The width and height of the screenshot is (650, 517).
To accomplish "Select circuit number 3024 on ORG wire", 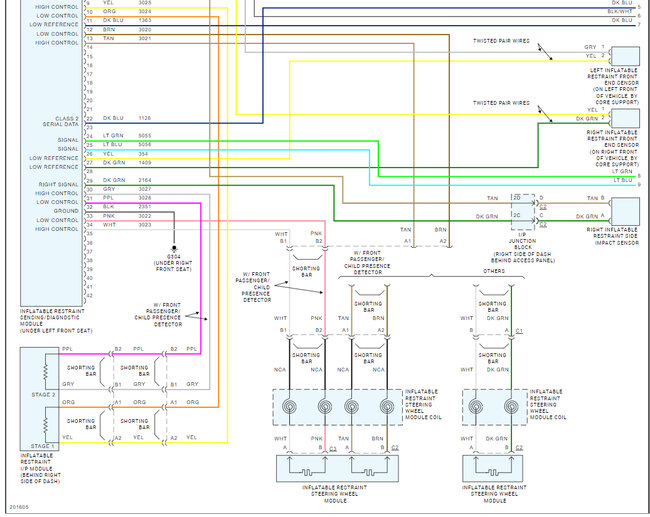I will [x=145, y=12].
